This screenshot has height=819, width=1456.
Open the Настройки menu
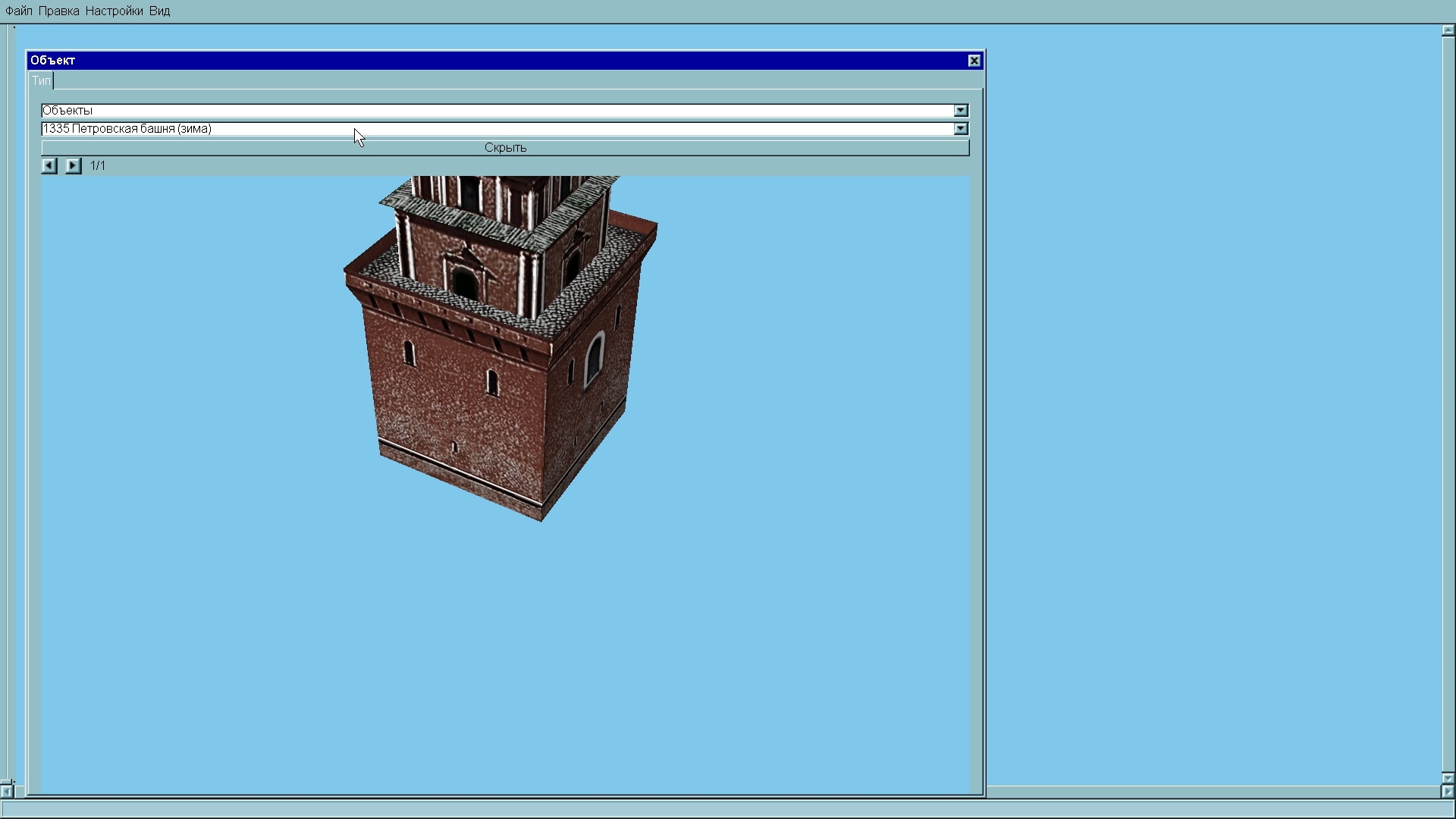114,11
